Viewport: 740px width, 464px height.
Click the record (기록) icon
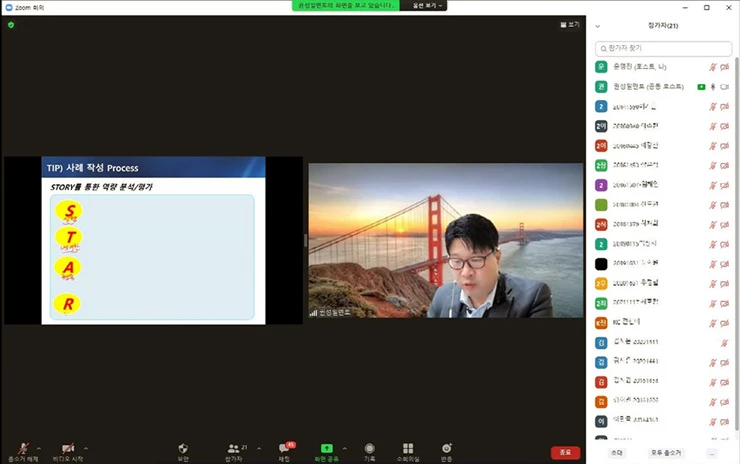click(x=369, y=448)
